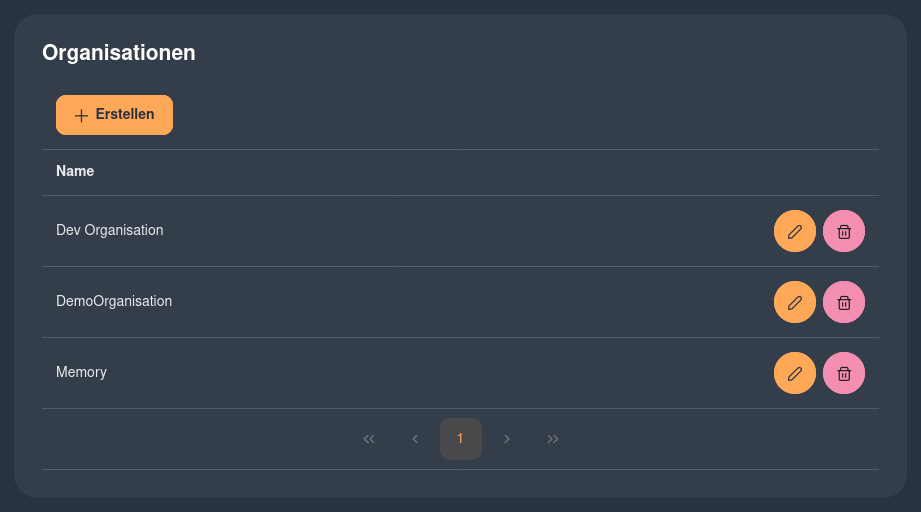The image size is (921, 512).
Task: Go to next page arrow
Action: (506, 439)
